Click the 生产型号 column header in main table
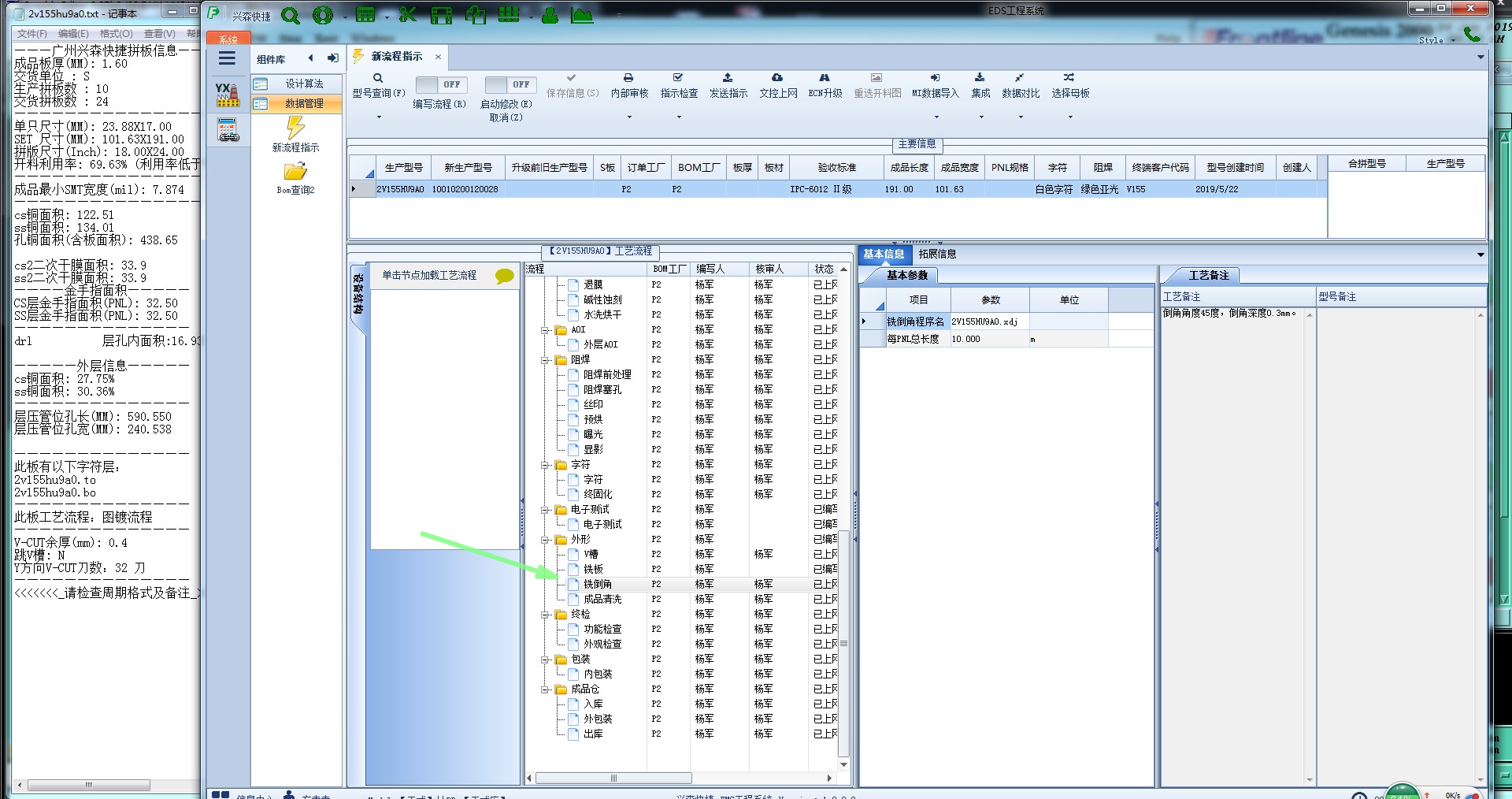The image size is (1512, 799). (403, 167)
